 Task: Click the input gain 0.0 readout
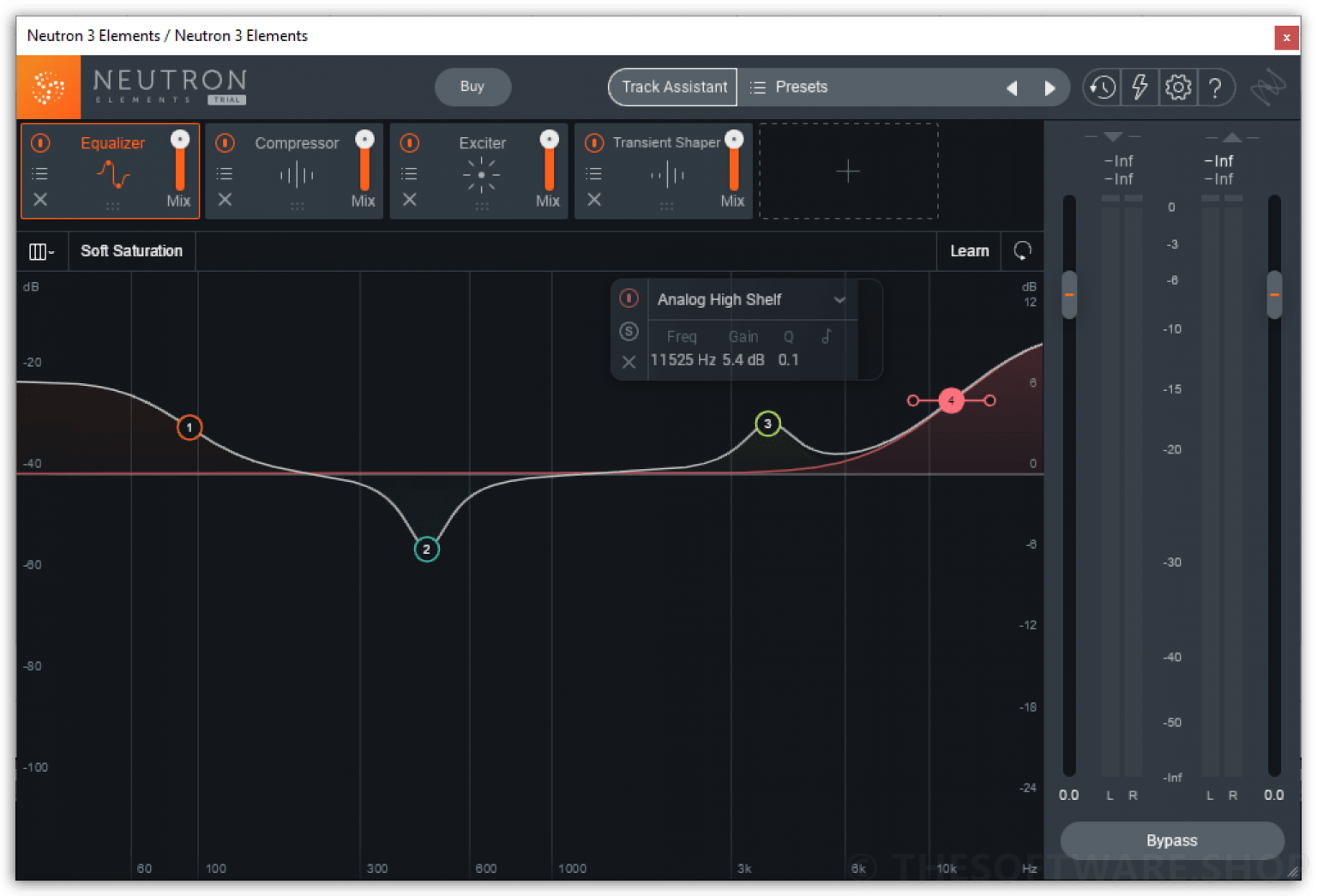[1068, 796]
